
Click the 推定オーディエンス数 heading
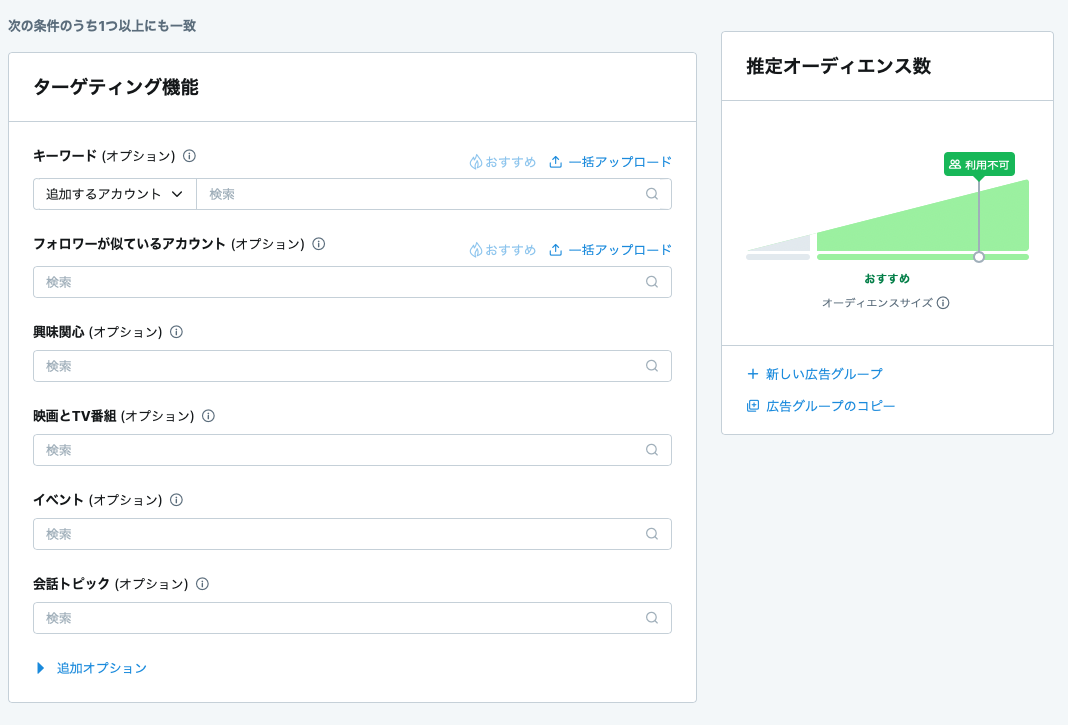pyautogui.click(x=838, y=66)
